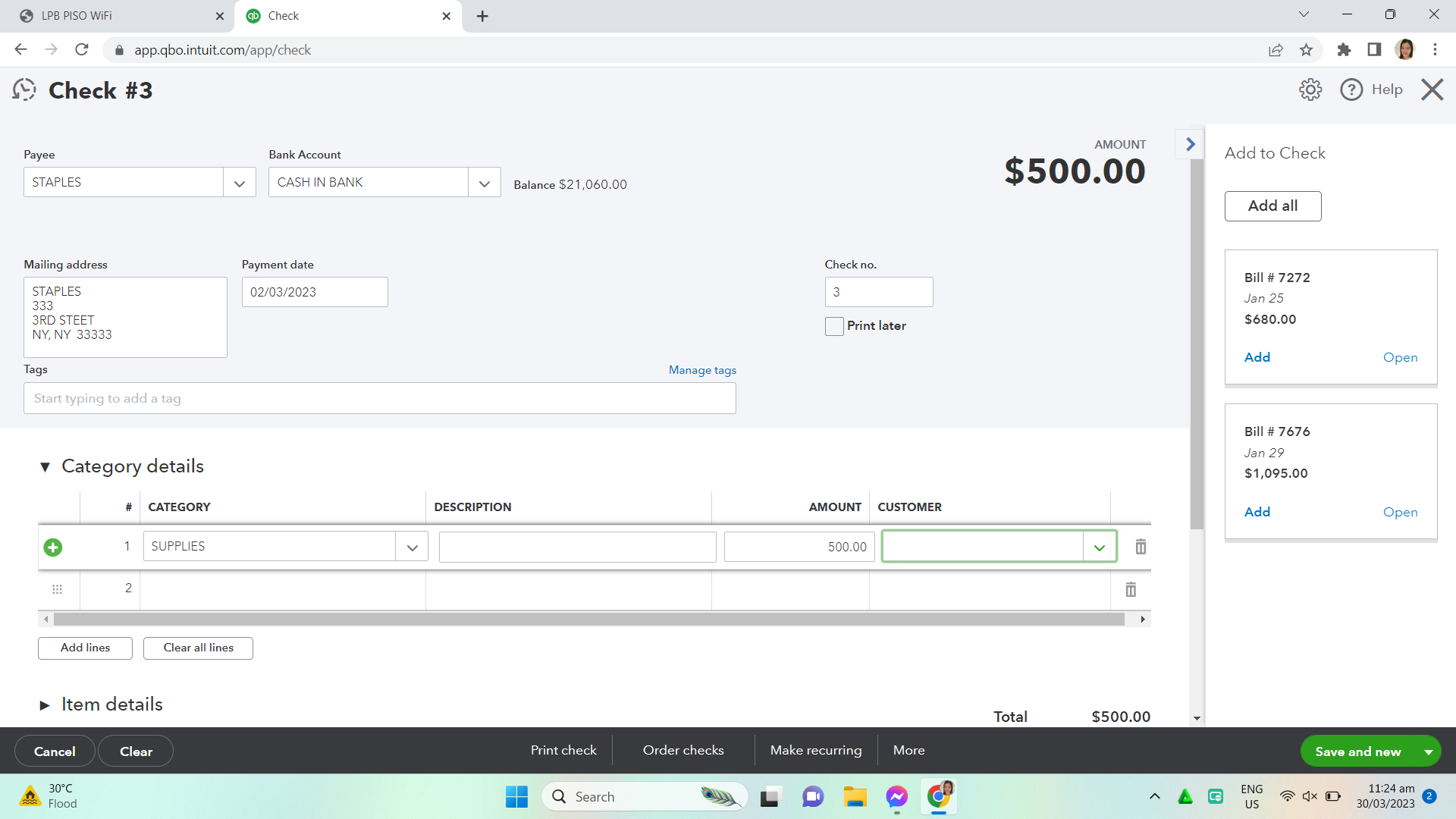
Task: Open recent transactions history icon
Action: [x=24, y=89]
